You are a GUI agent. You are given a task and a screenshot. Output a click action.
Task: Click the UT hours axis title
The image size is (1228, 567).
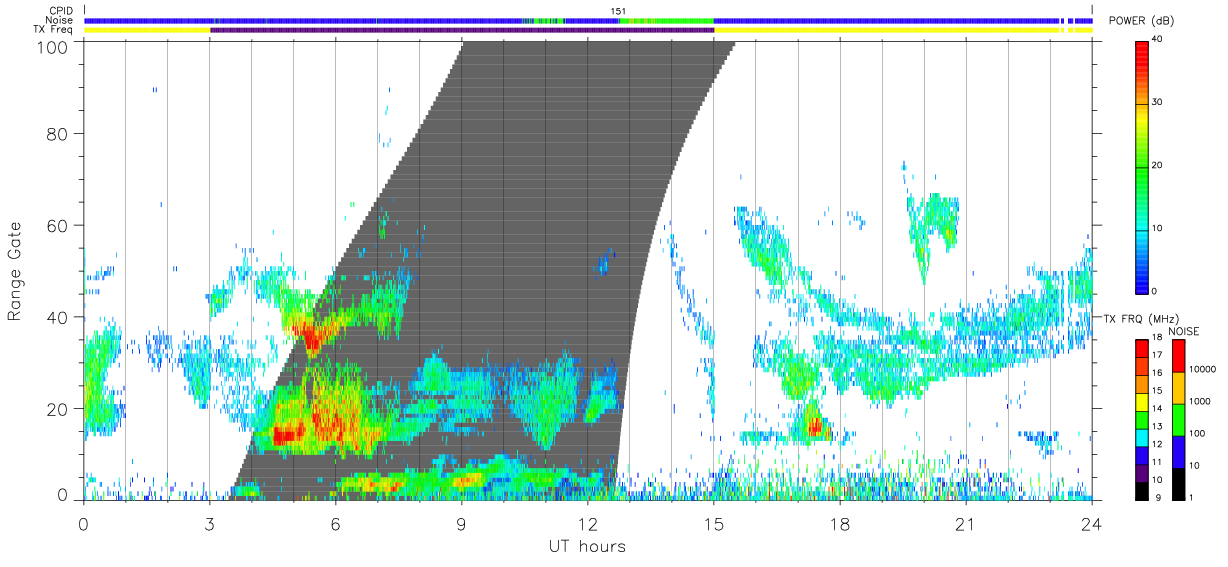(x=587, y=546)
